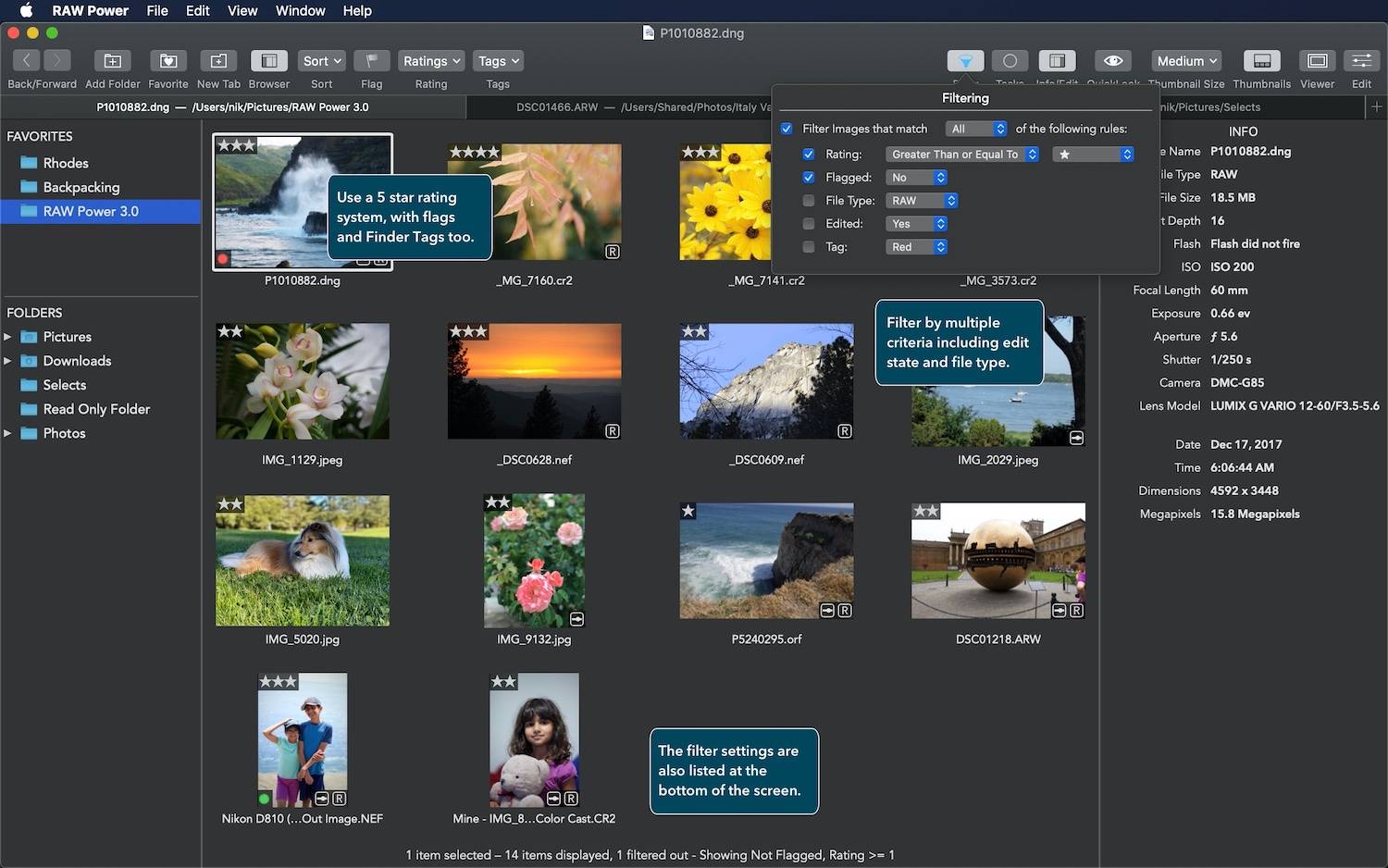This screenshot has height=868, width=1388.
Task: Open Greater Than or Equal To dropdown
Action: pyautogui.click(x=962, y=155)
